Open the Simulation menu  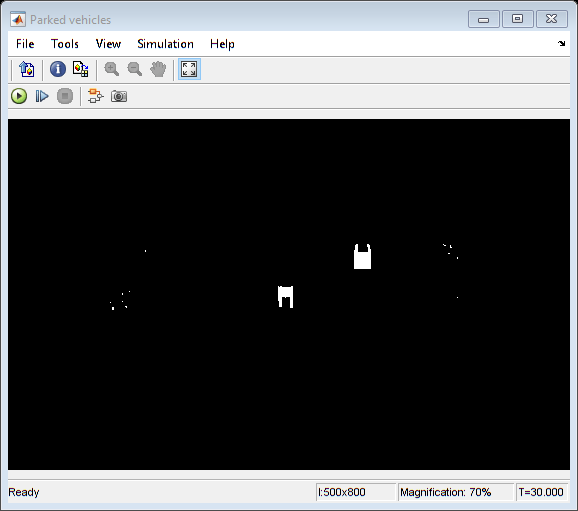point(166,44)
